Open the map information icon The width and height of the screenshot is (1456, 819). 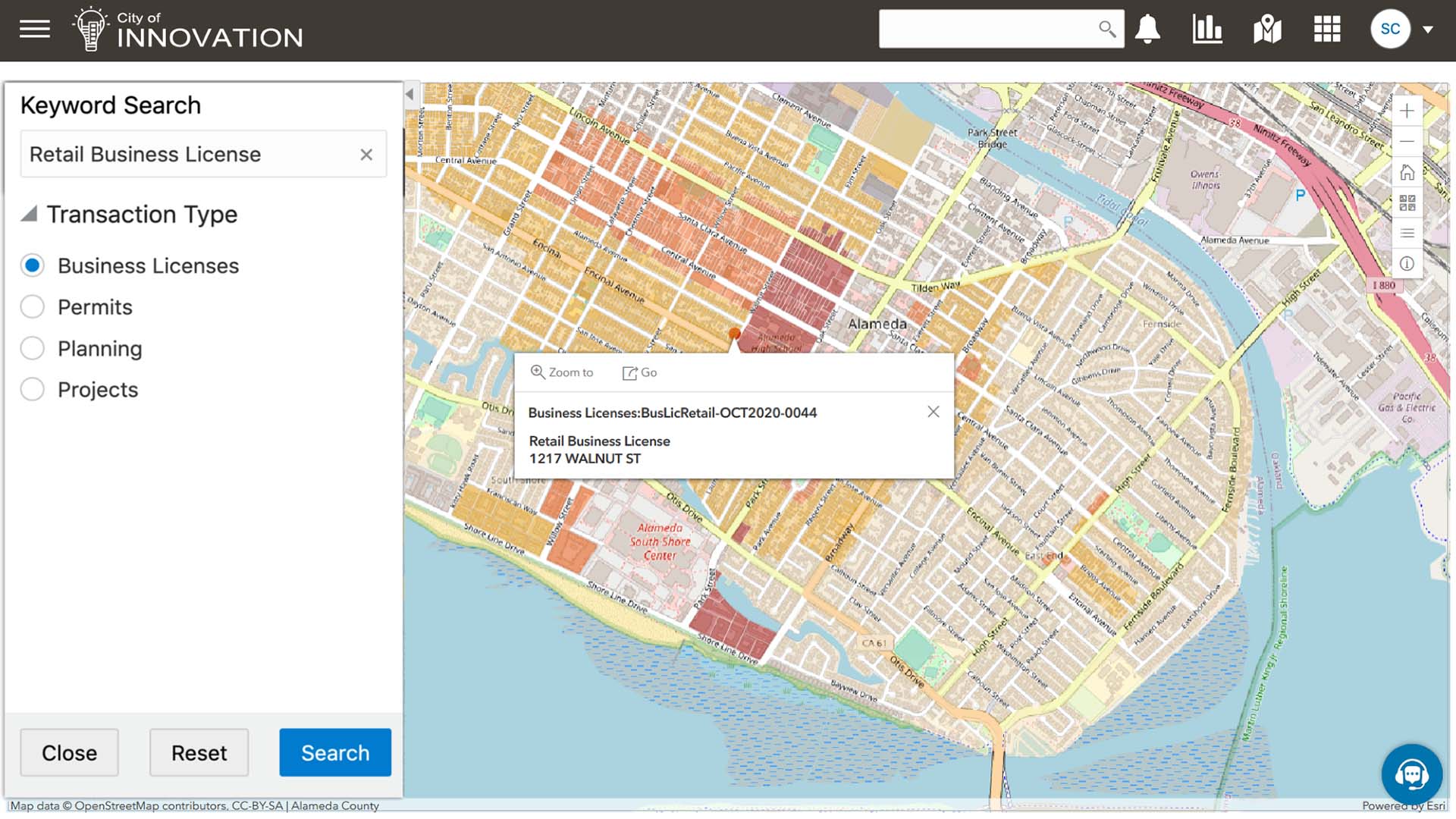(x=1407, y=263)
